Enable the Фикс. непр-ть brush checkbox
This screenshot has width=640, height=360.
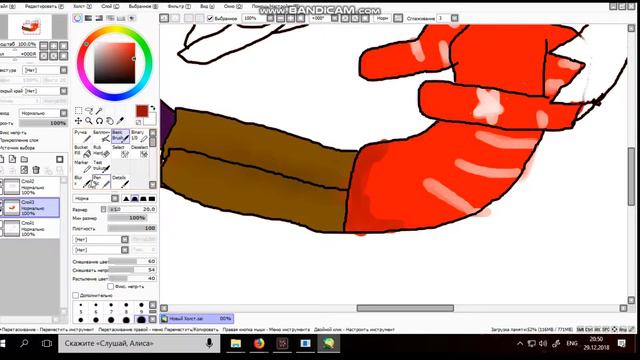110,287
